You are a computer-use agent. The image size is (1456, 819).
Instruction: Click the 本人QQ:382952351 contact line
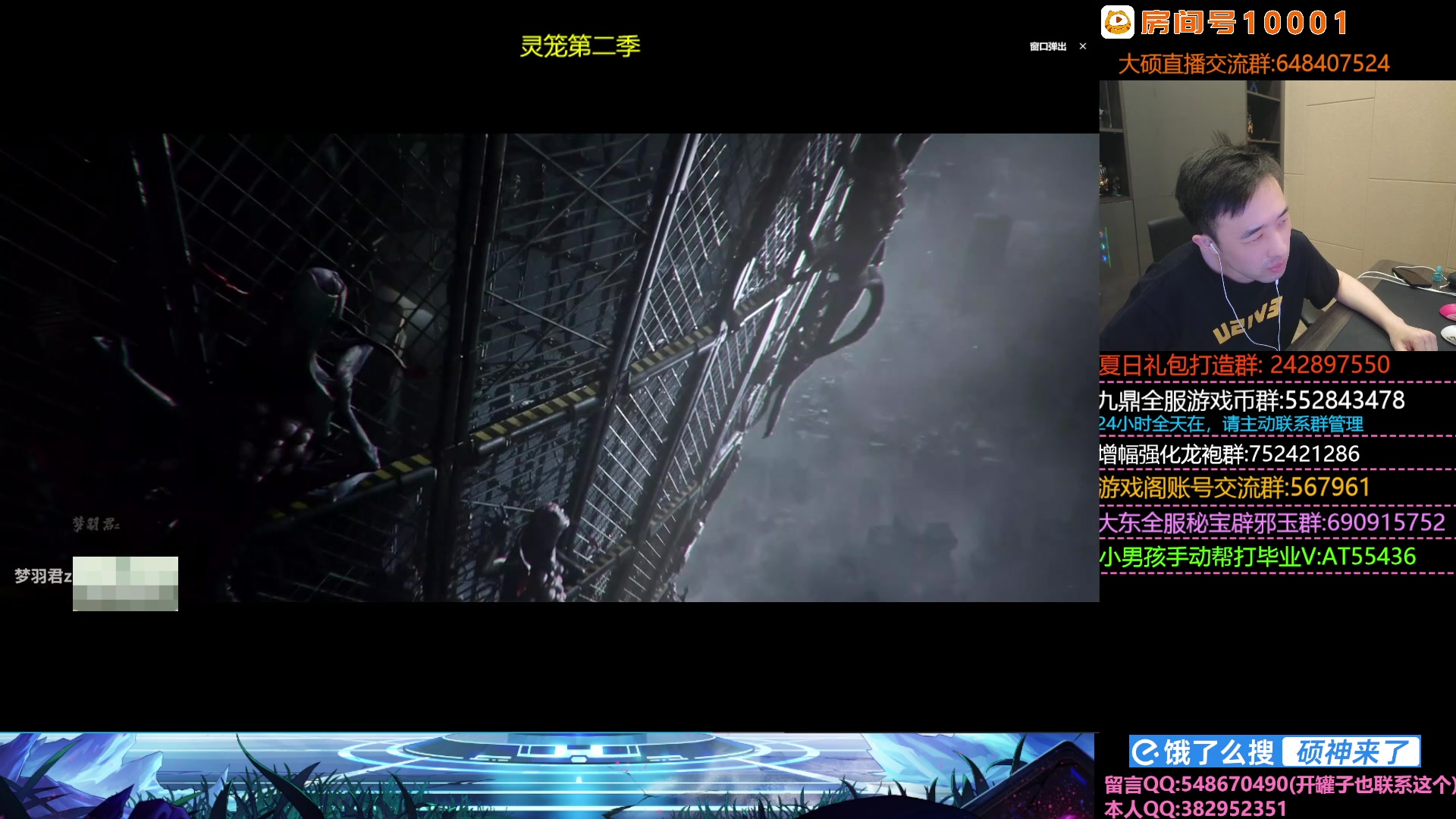pos(1195,808)
